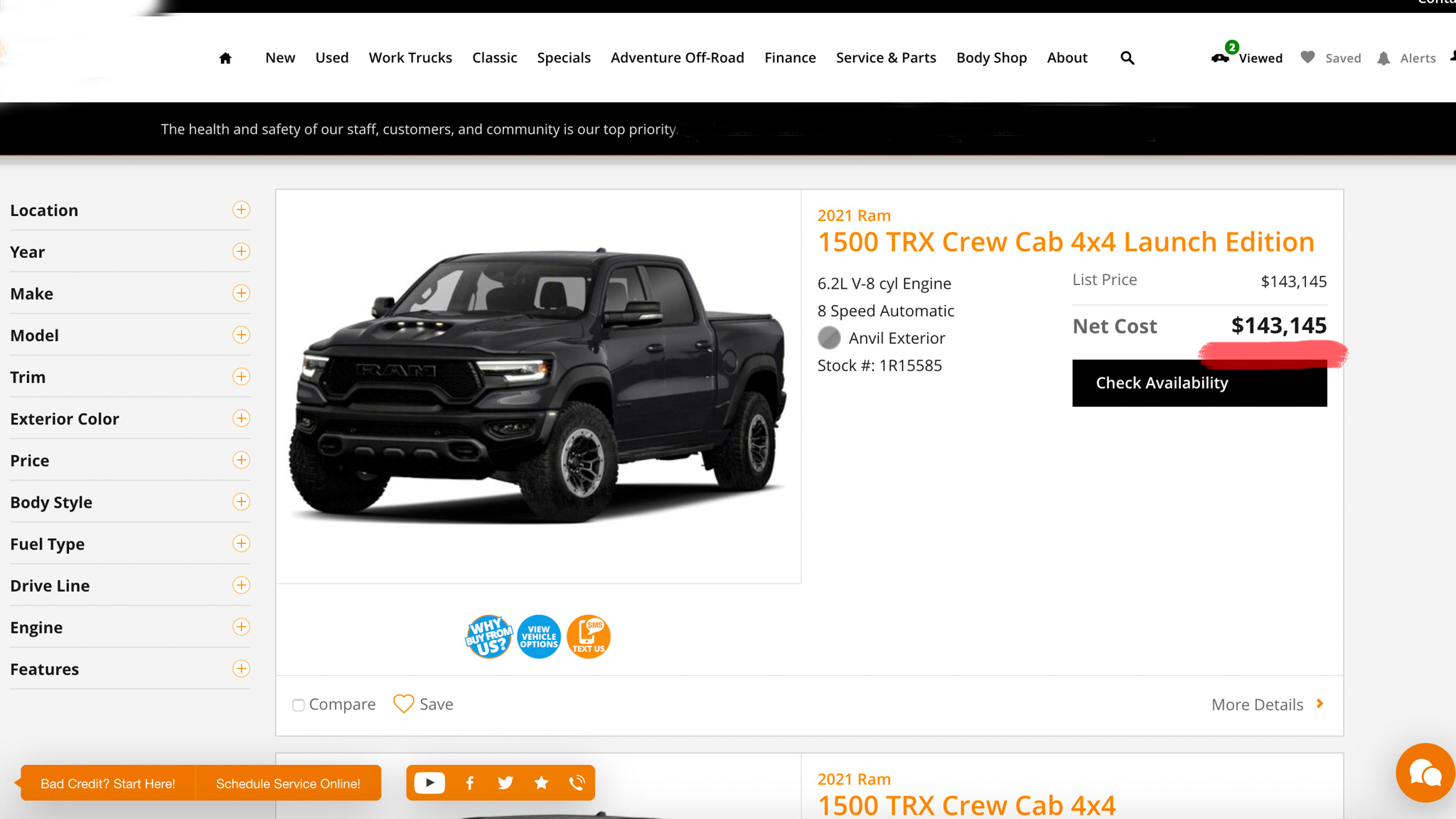Open the Service & Parts menu

point(886,58)
